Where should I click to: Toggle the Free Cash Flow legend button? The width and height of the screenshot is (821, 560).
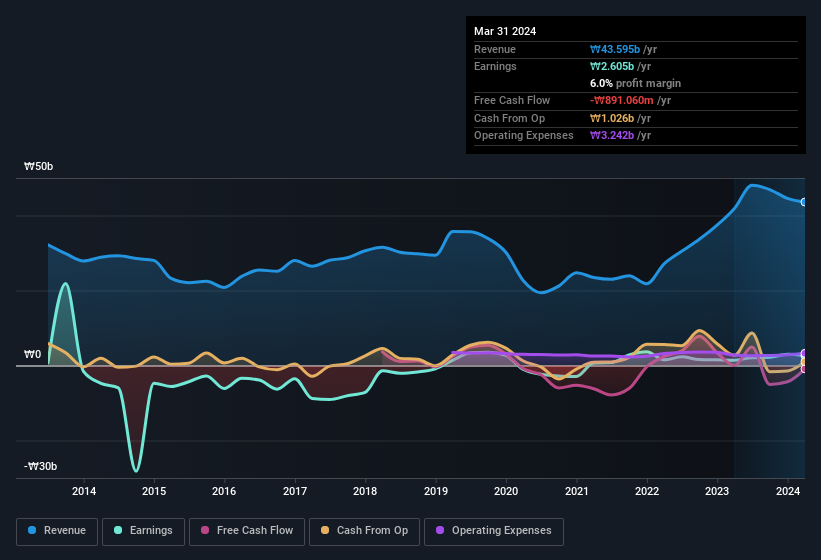(x=247, y=531)
